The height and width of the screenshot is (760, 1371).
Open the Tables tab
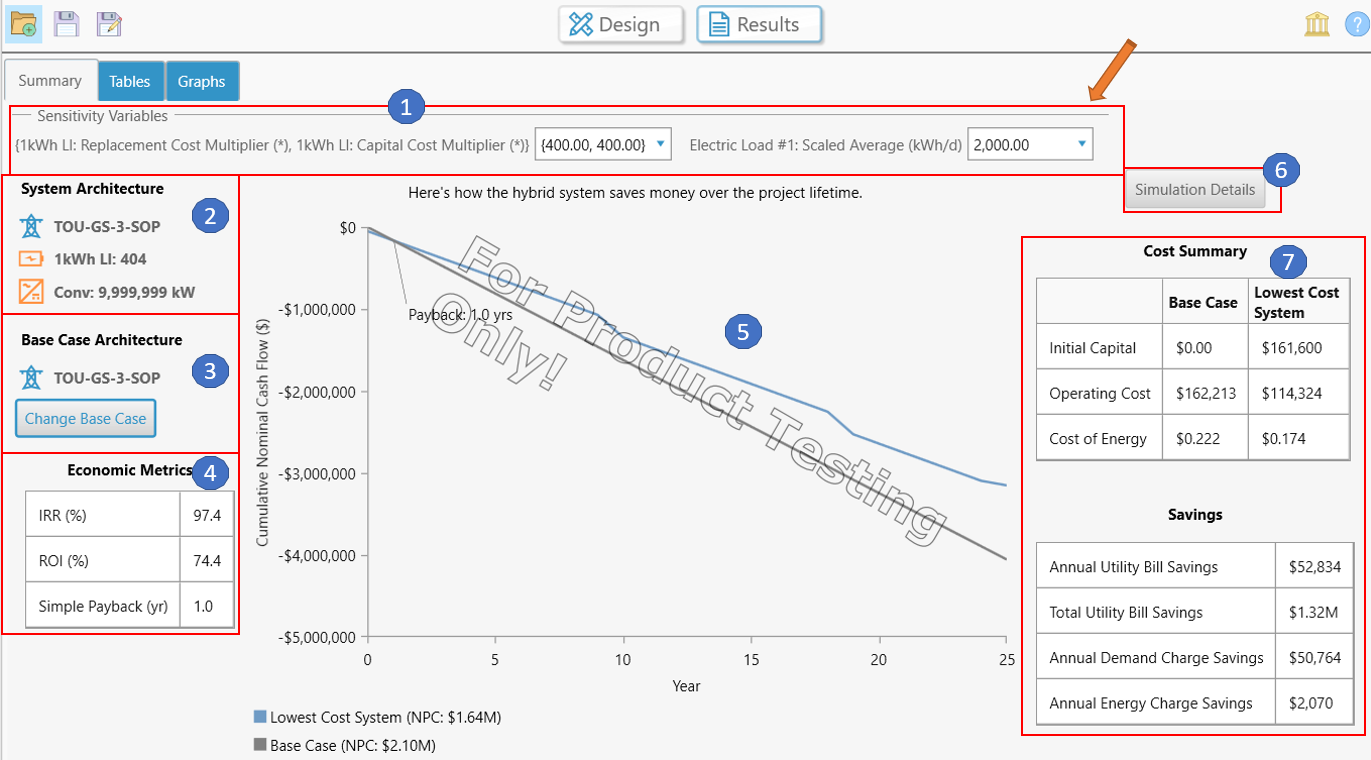pyautogui.click(x=131, y=82)
